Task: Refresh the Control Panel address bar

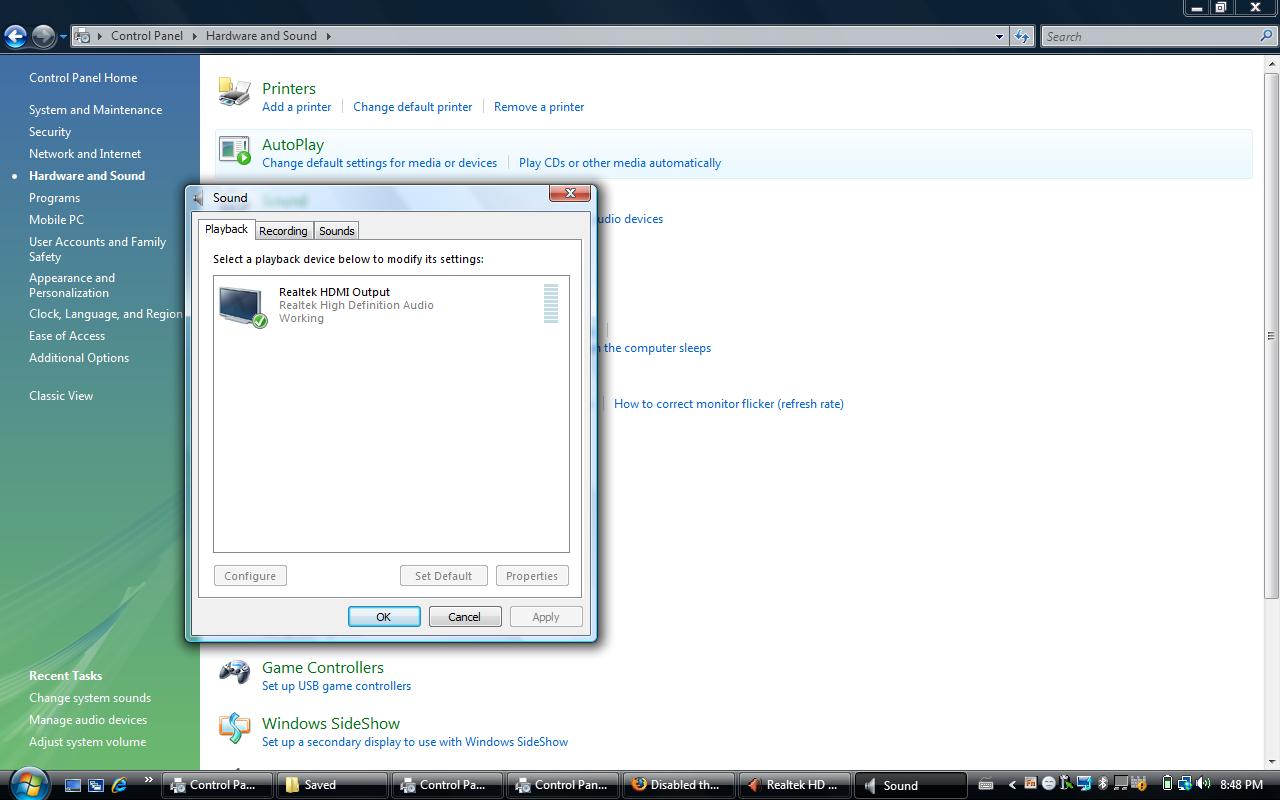Action: pos(1021,36)
